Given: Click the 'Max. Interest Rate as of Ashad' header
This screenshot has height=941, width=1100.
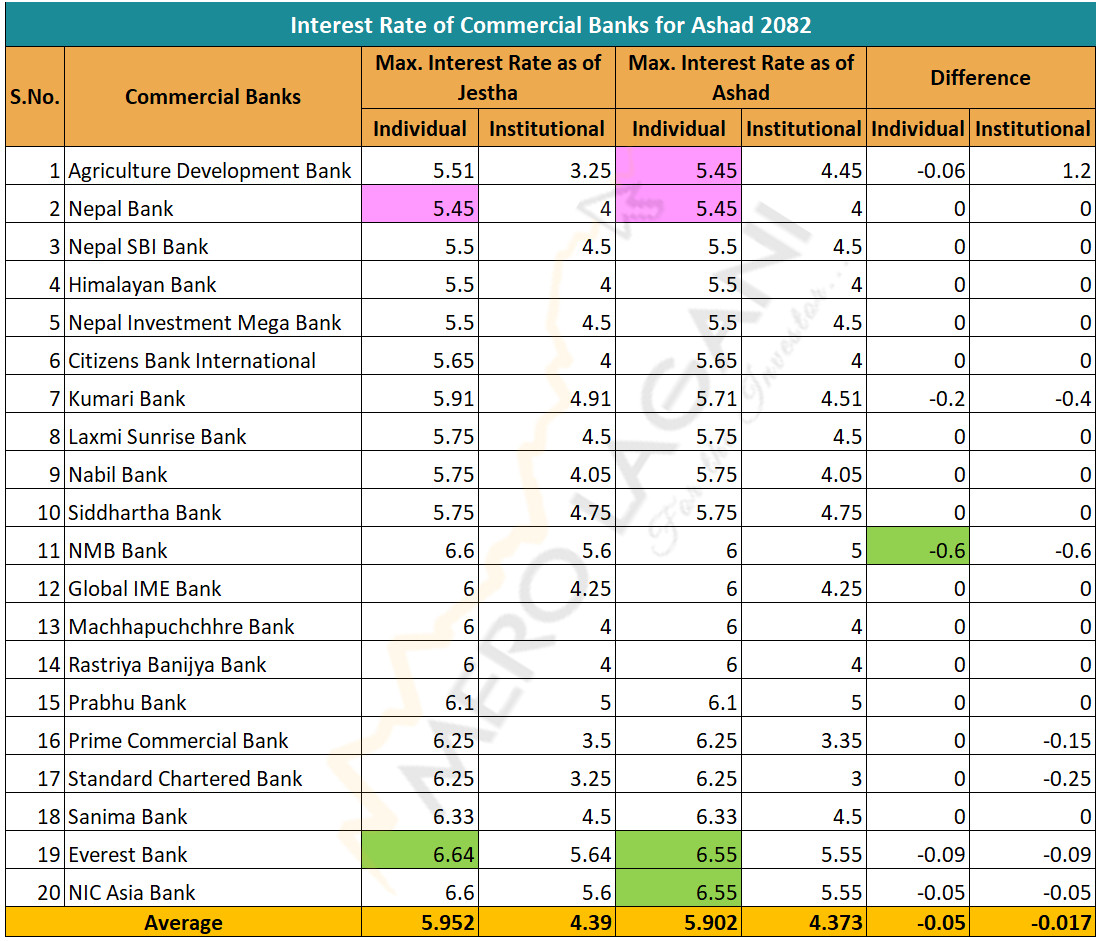Looking at the screenshot, I should tap(741, 77).
